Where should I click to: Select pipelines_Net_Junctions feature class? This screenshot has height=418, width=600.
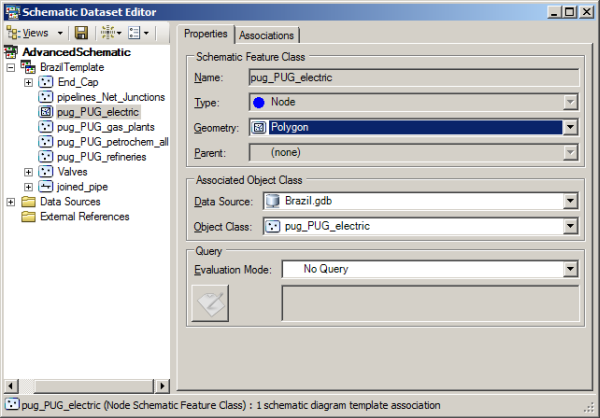pos(110,97)
